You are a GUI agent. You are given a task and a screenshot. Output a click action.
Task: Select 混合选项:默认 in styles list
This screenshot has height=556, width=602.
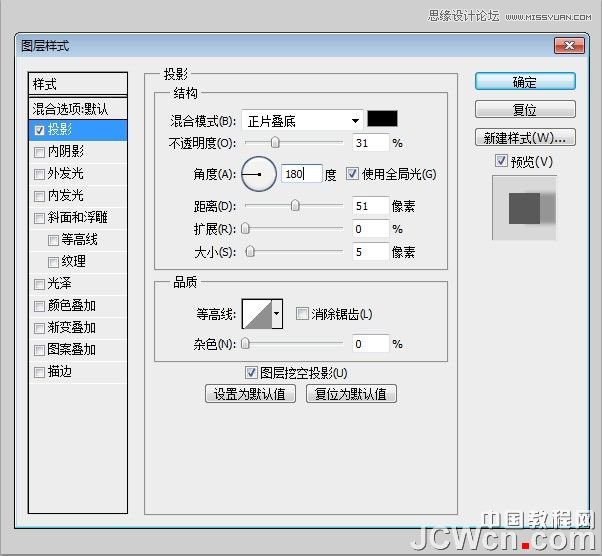[x=78, y=109]
